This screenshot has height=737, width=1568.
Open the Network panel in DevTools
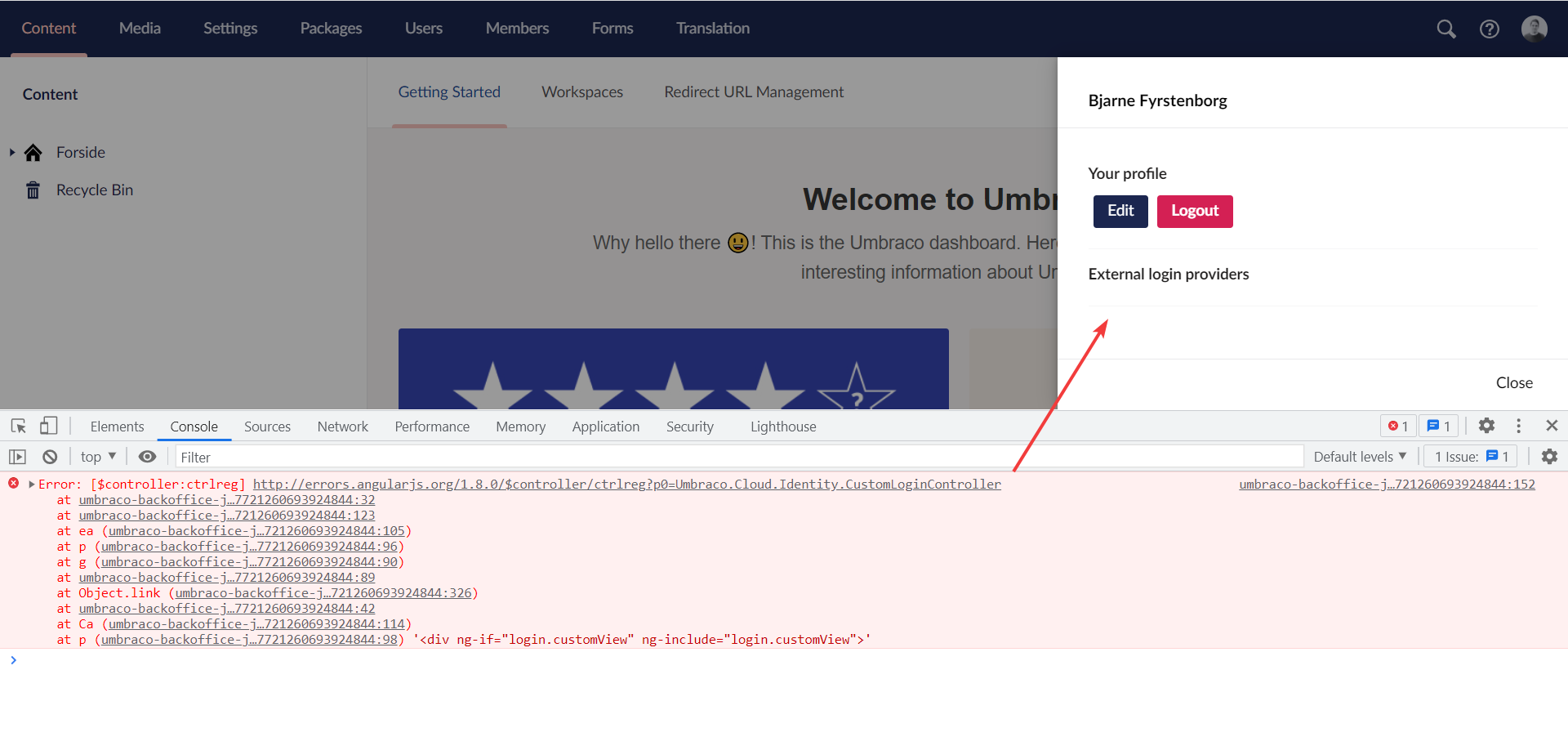(x=342, y=426)
